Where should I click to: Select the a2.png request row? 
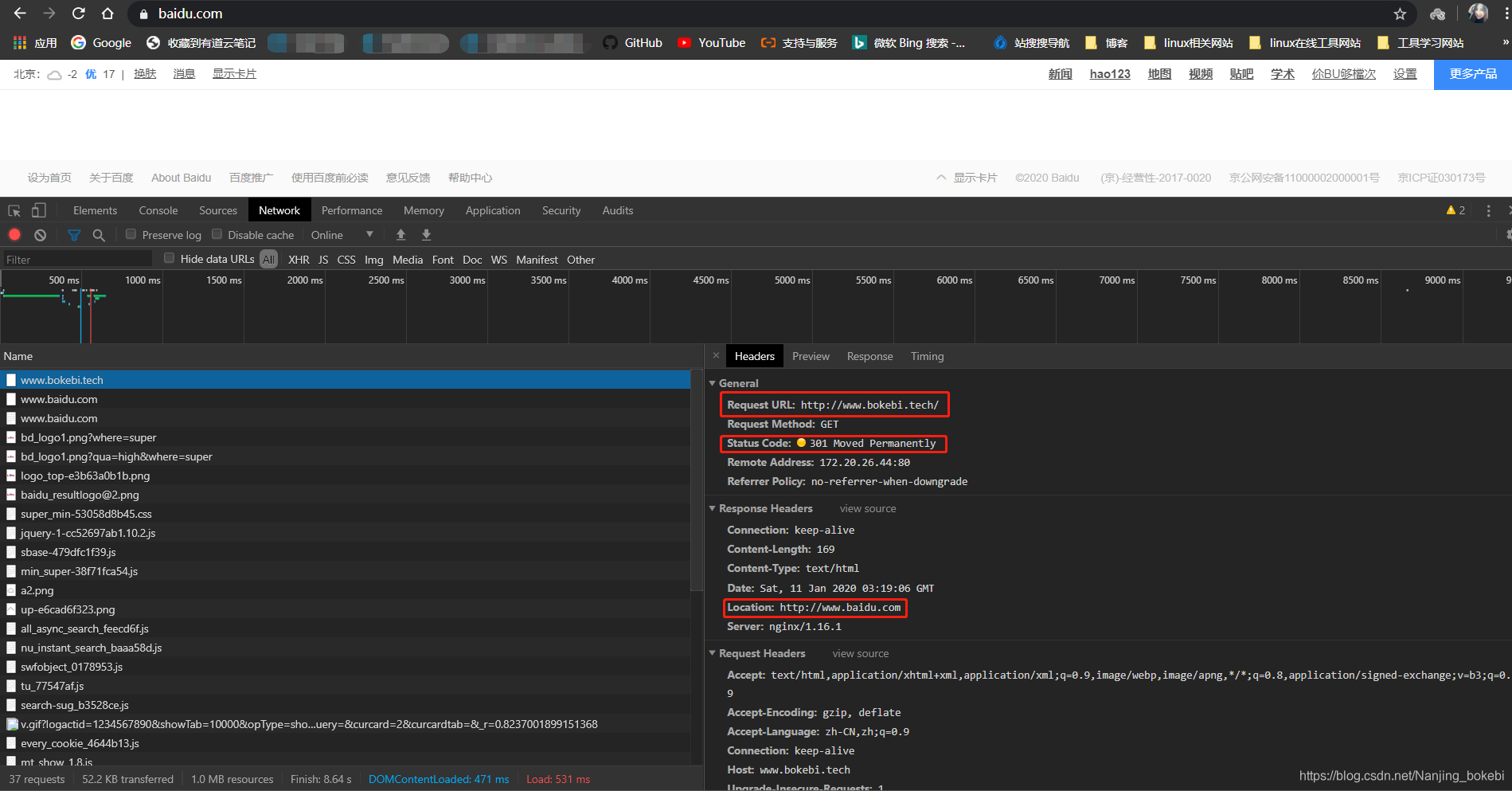point(346,590)
